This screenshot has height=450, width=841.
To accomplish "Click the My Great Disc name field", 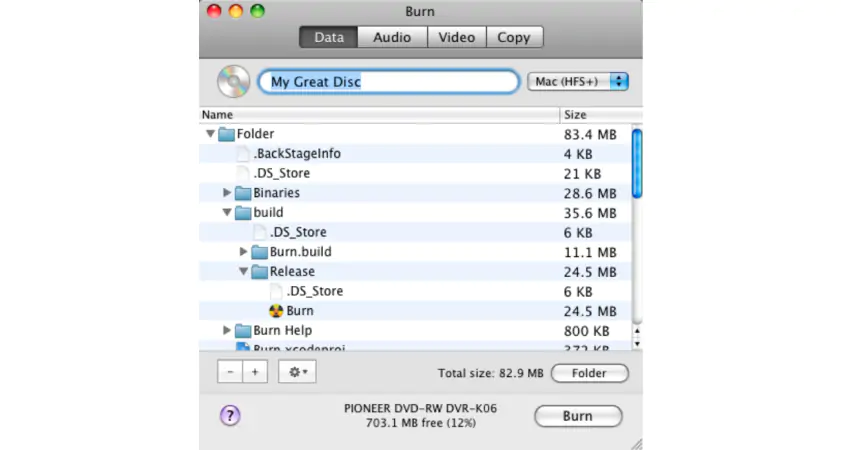I will 389,82.
